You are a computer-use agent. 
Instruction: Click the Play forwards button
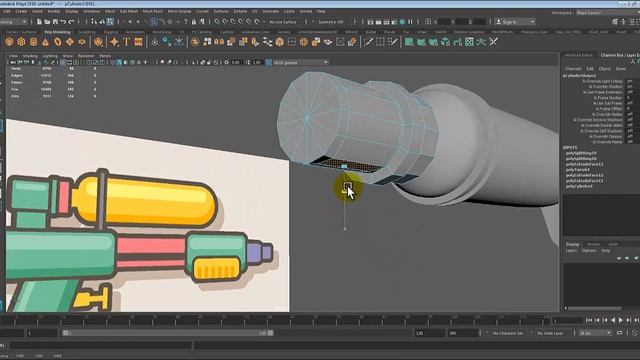[x=620, y=321]
